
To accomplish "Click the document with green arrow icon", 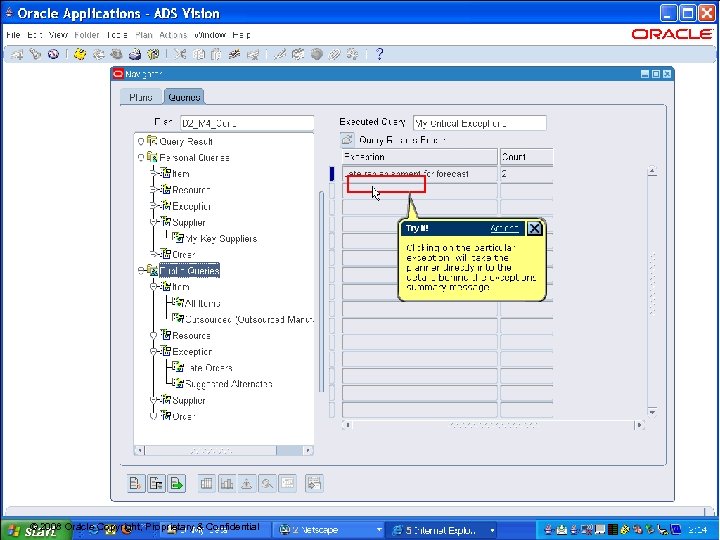I will pyautogui.click(x=177, y=483).
